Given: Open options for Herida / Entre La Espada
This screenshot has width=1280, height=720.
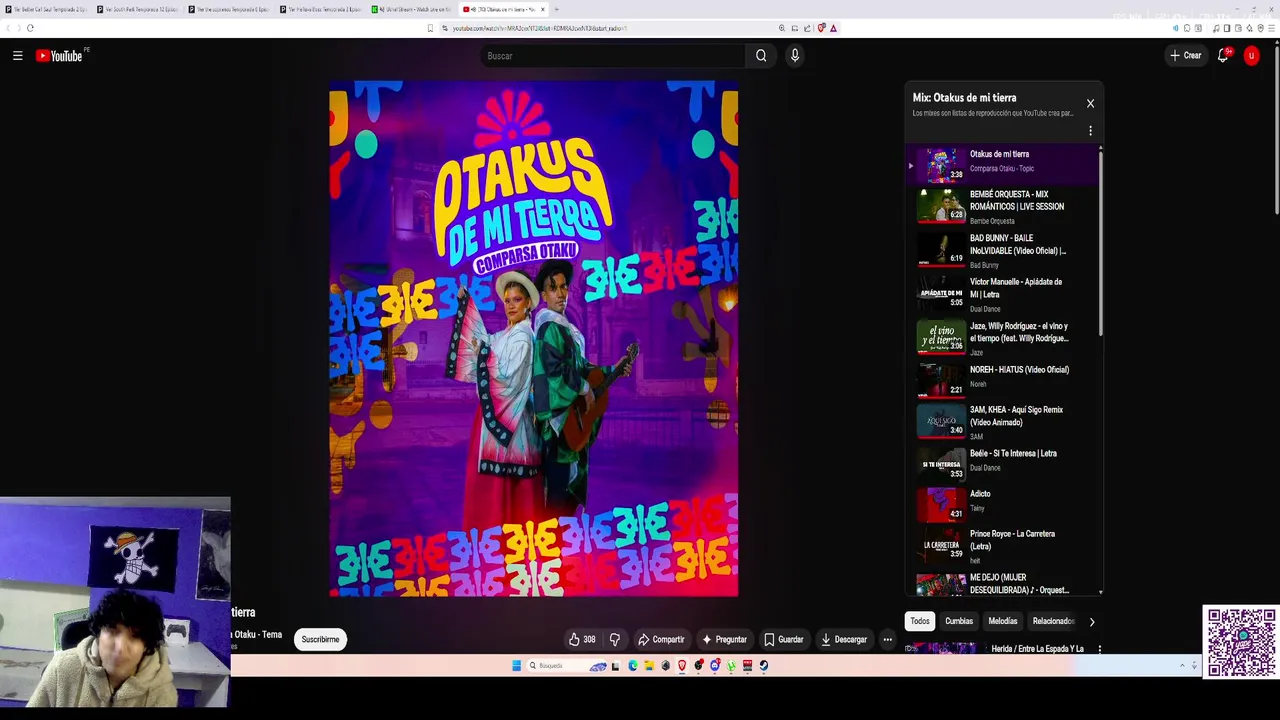Looking at the screenshot, I should coord(1099,649).
